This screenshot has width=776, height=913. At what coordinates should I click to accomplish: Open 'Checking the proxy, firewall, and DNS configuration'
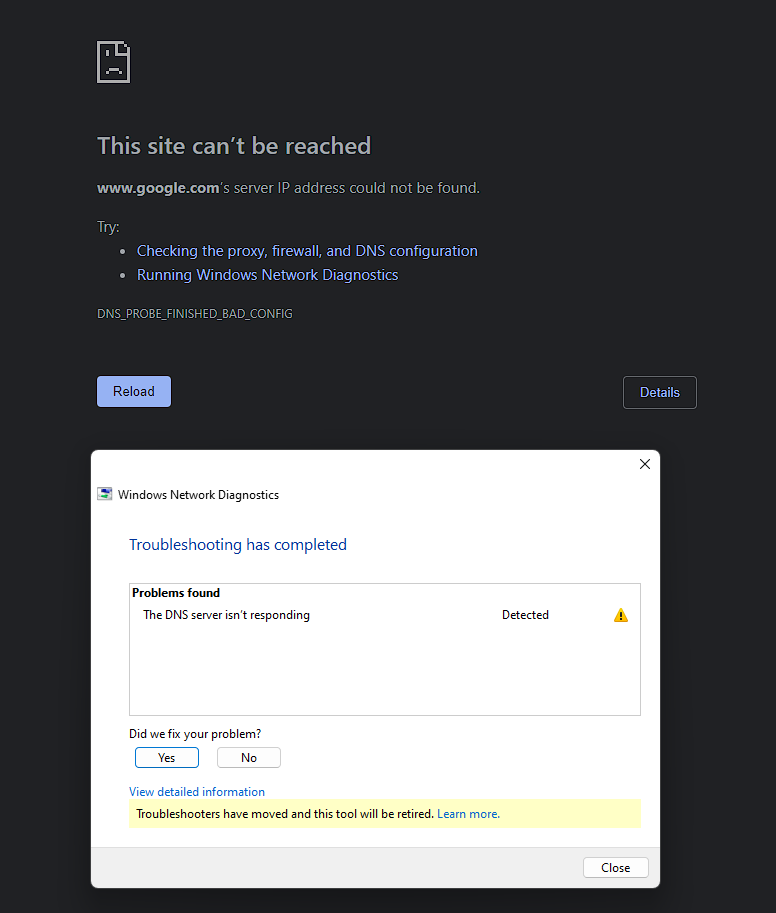pos(307,251)
